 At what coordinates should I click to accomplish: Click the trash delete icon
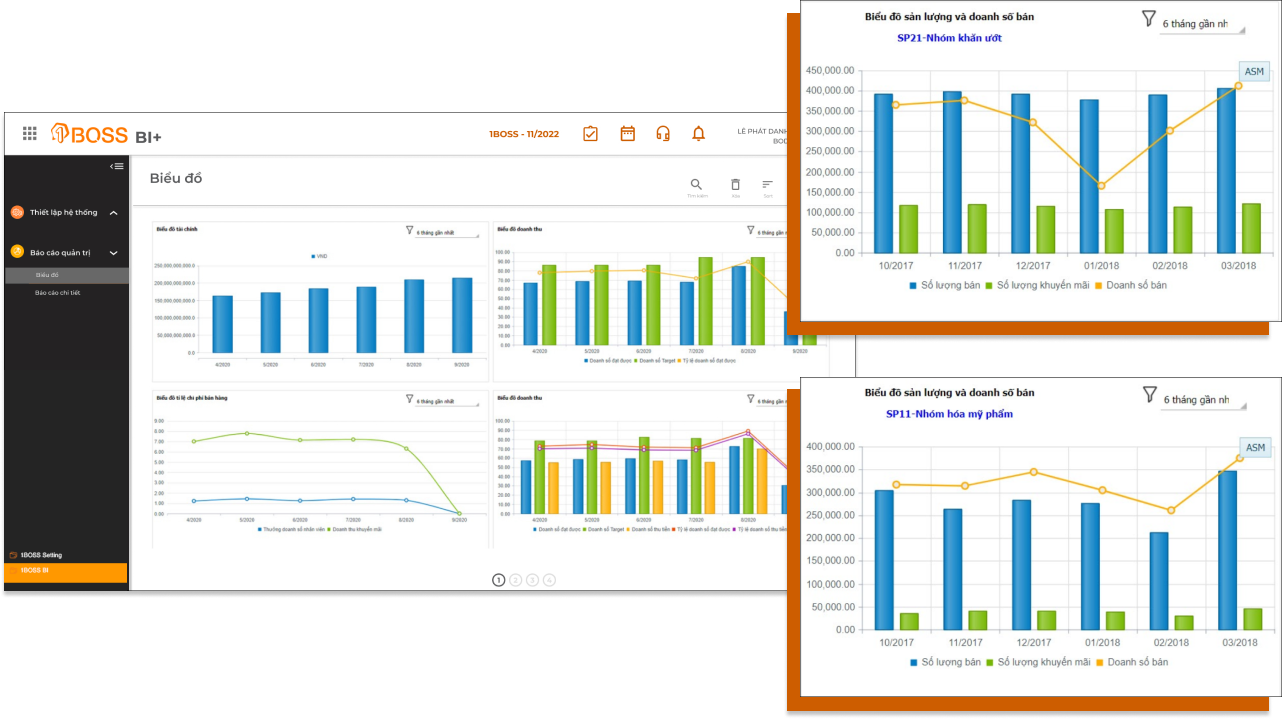click(735, 185)
